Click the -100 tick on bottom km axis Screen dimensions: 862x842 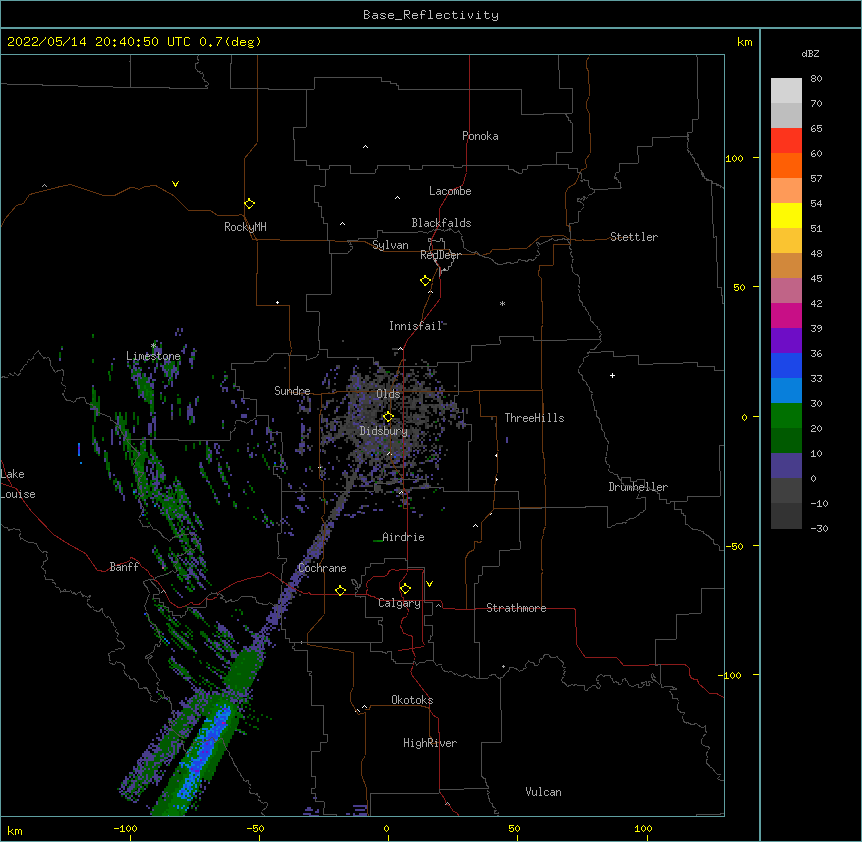pyautogui.click(x=125, y=828)
